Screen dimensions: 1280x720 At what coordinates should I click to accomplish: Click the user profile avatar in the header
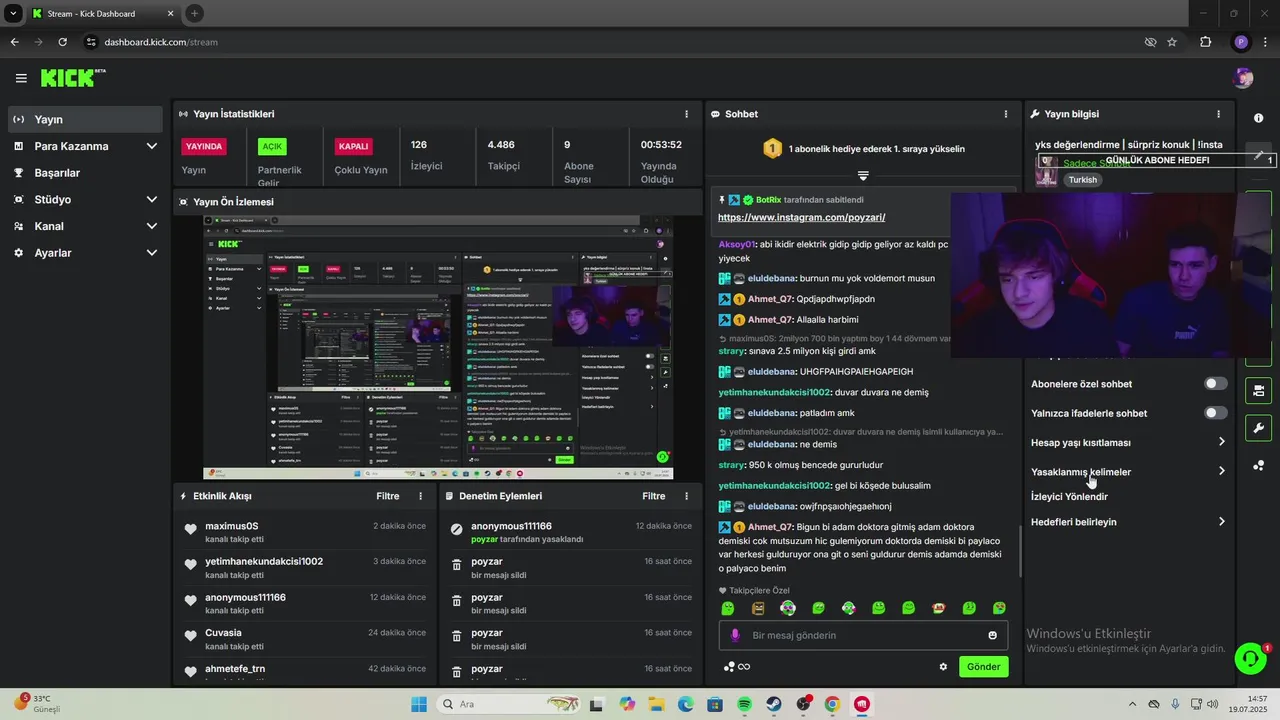click(1243, 78)
